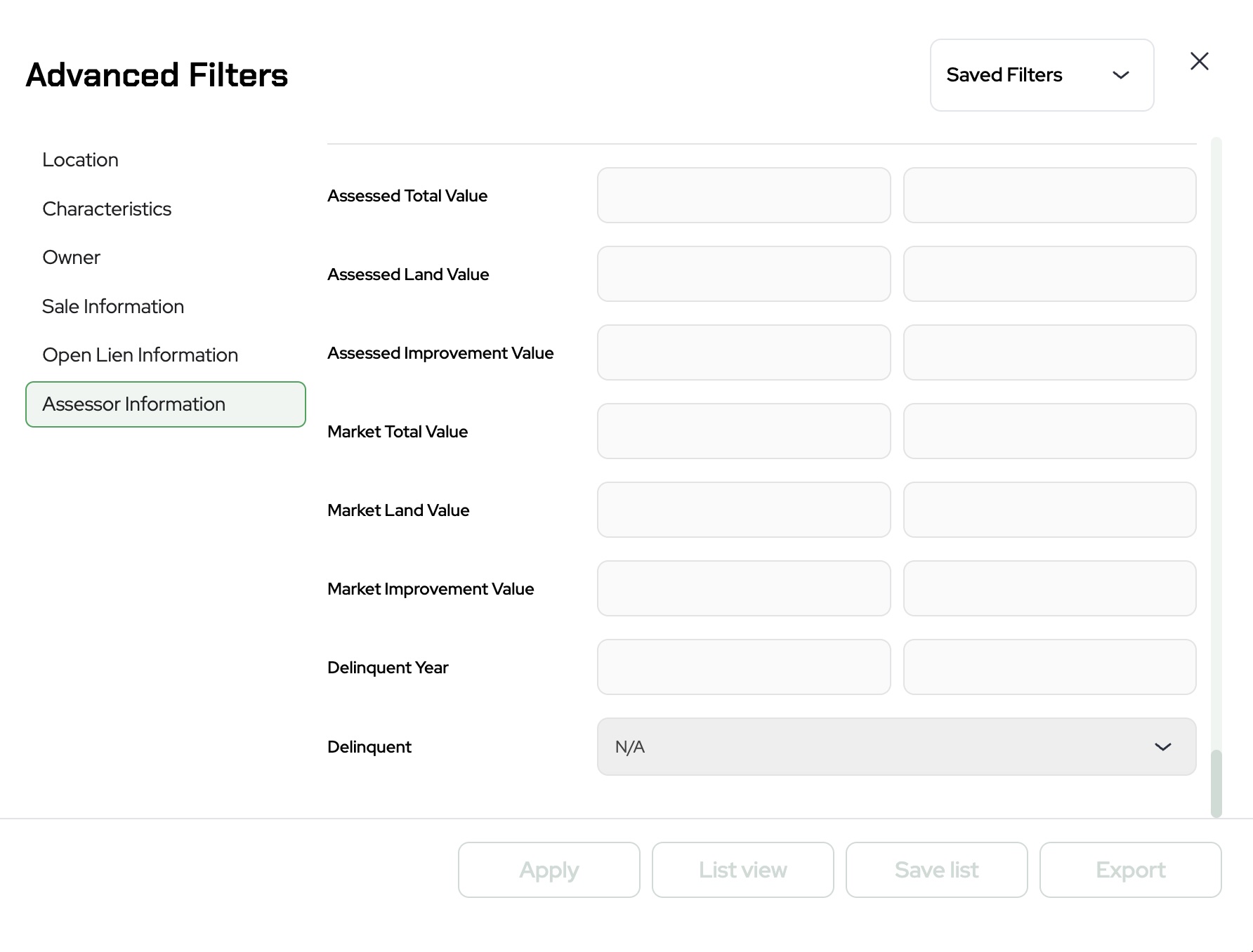Open the Saved Filters dropdown
Image resolution: width=1253 pixels, height=952 pixels.
pyautogui.click(x=1042, y=75)
